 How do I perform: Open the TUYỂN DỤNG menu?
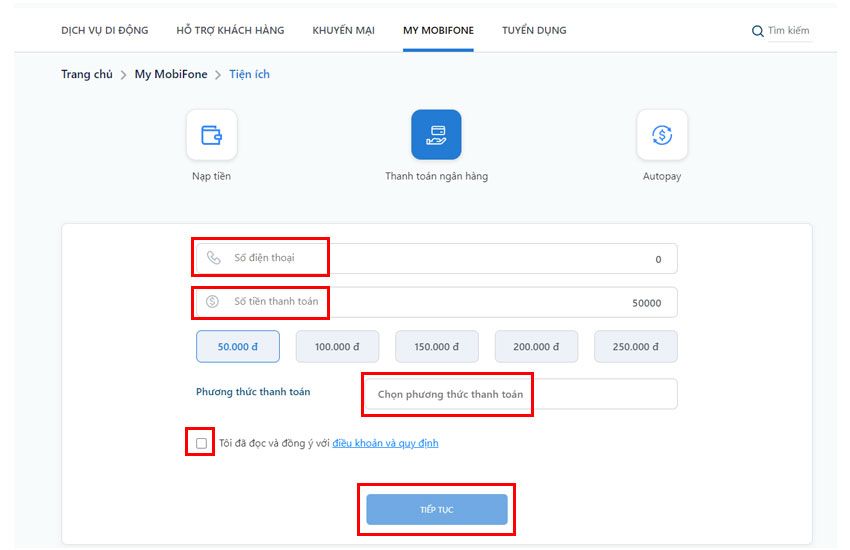pos(534,30)
